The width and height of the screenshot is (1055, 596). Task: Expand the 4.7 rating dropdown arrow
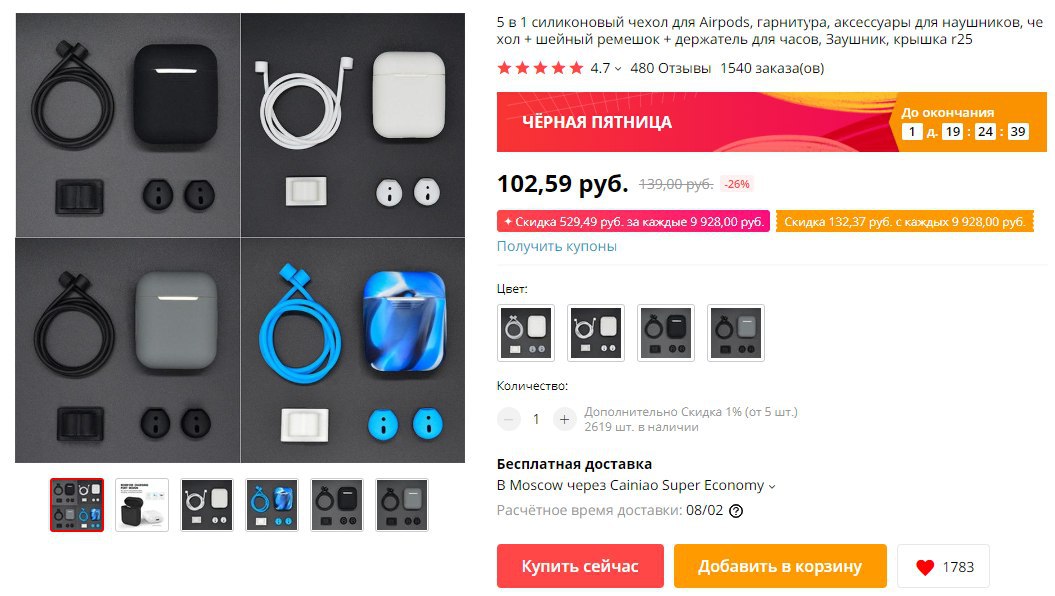[x=618, y=69]
